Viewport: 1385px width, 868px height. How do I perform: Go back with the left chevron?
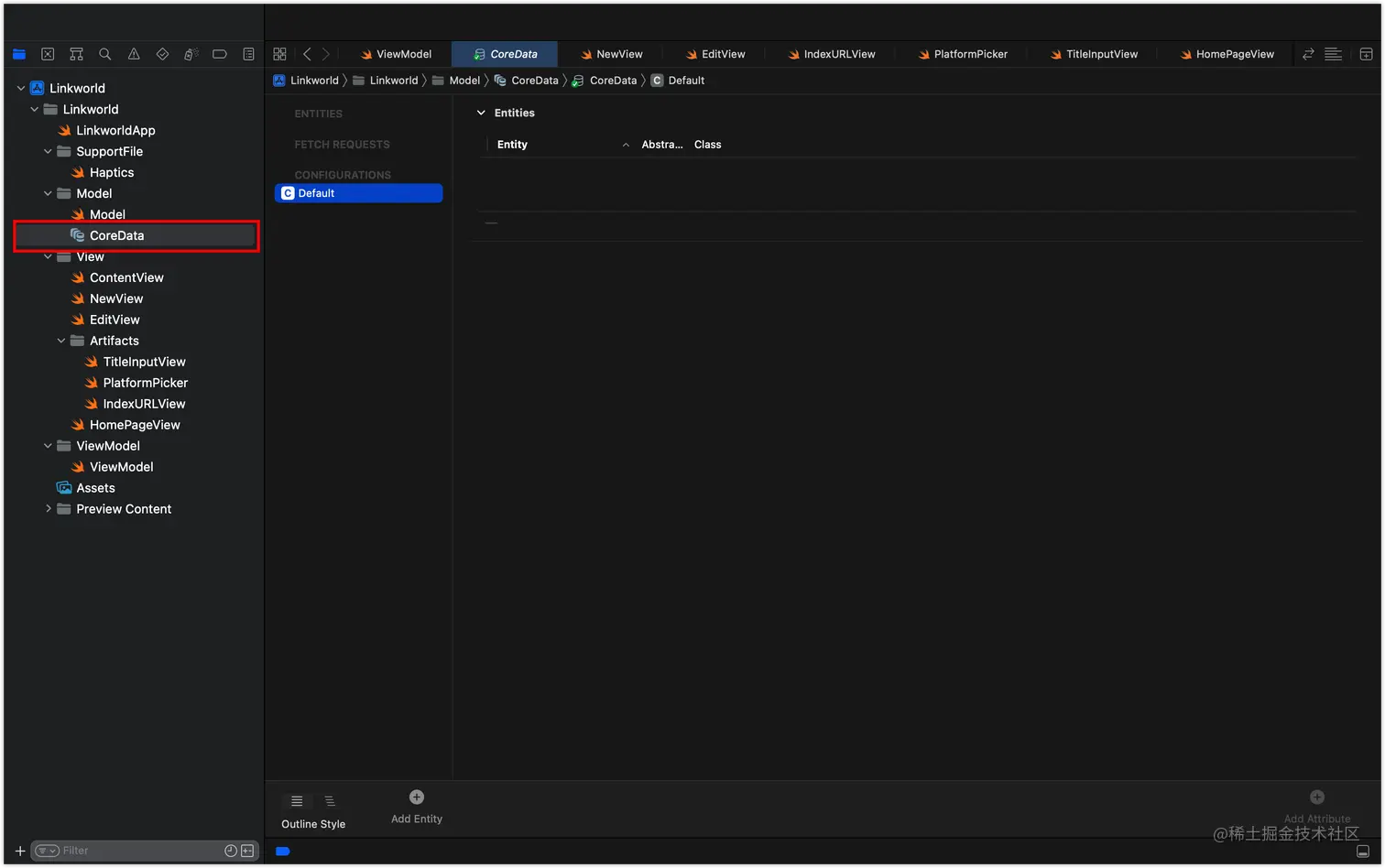pyautogui.click(x=307, y=54)
